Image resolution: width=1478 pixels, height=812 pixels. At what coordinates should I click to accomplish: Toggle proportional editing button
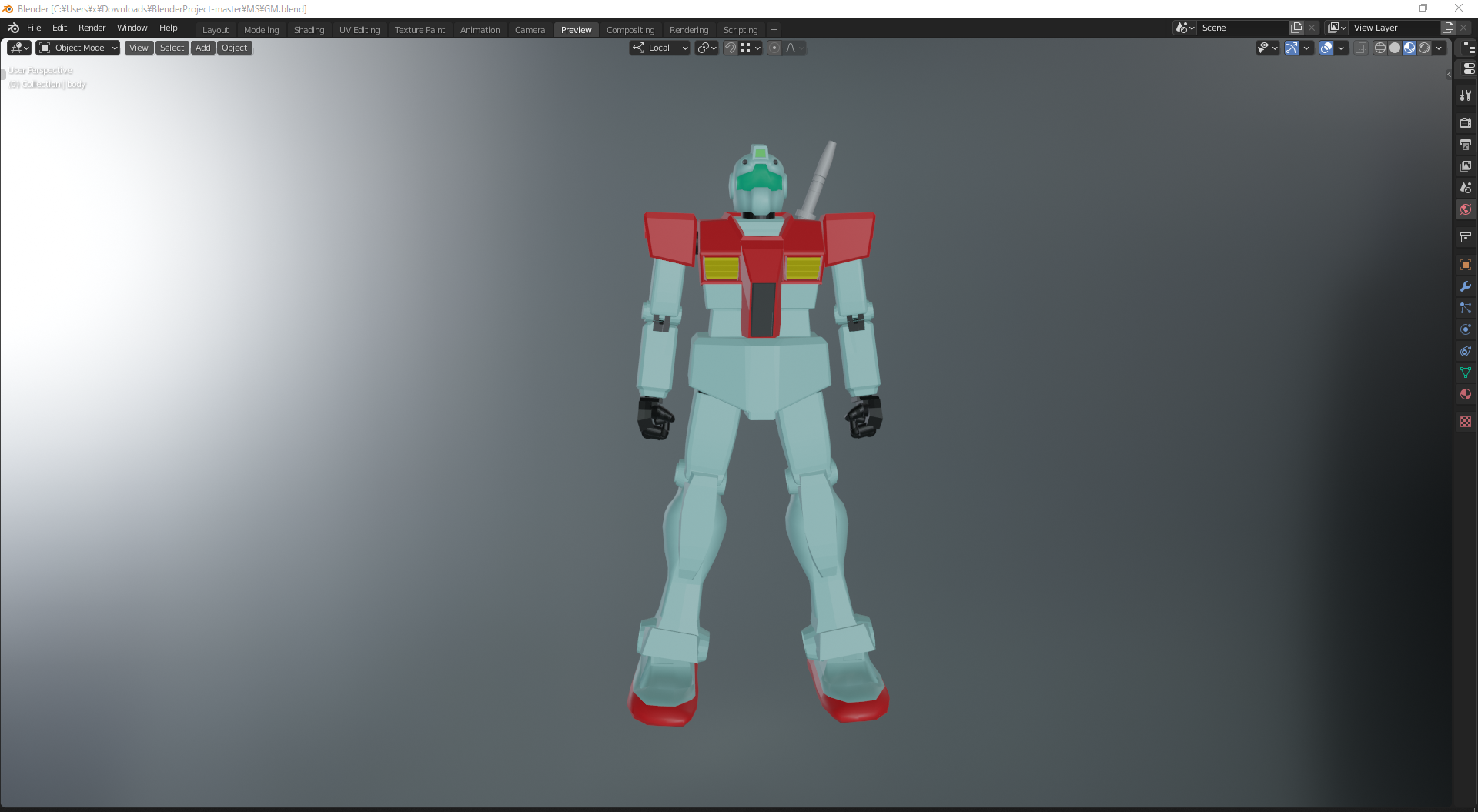coord(774,48)
